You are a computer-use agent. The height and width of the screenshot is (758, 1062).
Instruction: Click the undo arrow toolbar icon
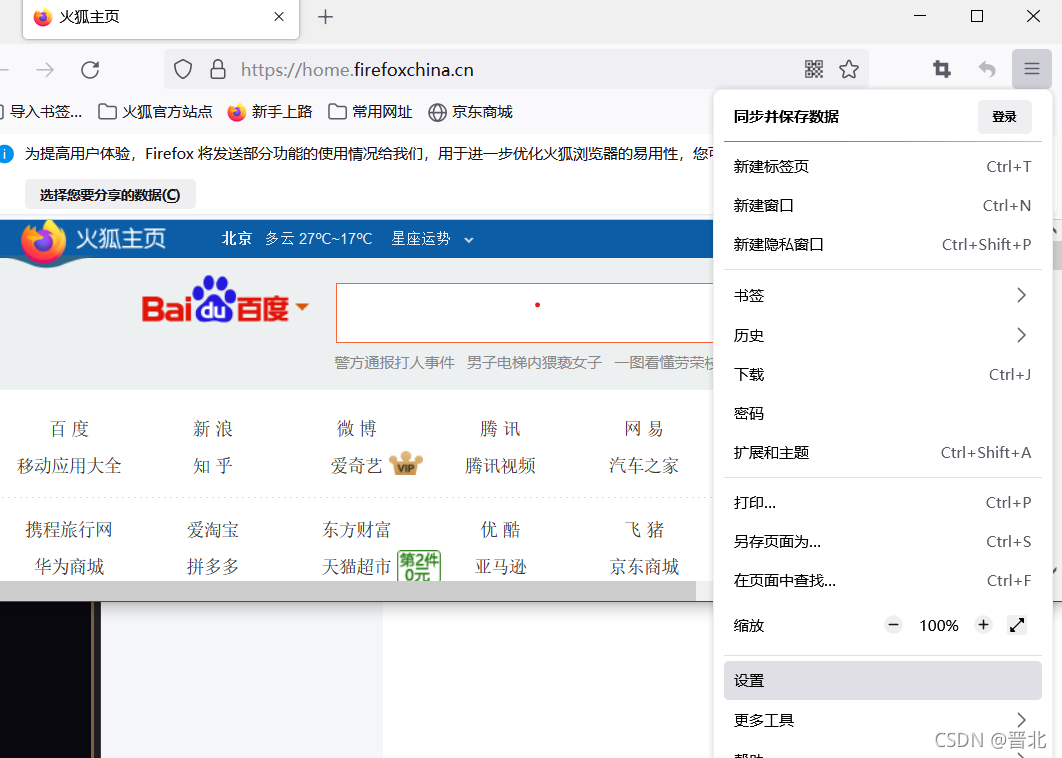tap(987, 69)
